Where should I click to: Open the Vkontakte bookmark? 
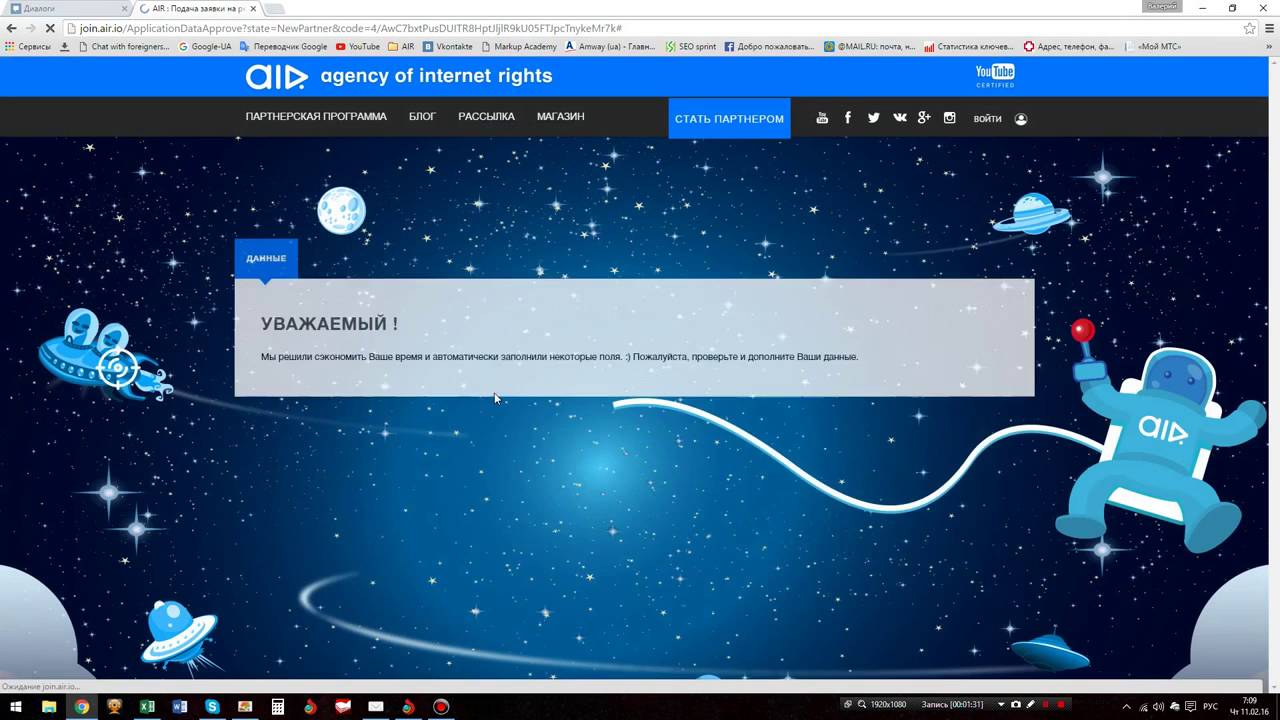(448, 46)
